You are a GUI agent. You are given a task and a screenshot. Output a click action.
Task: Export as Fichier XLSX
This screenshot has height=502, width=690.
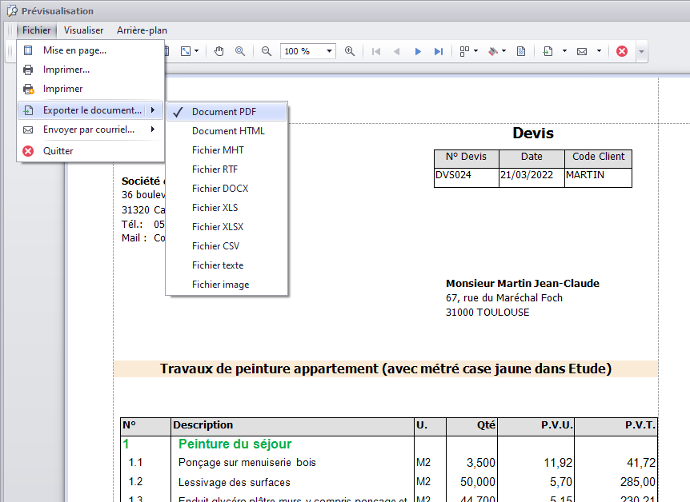tap(227, 227)
